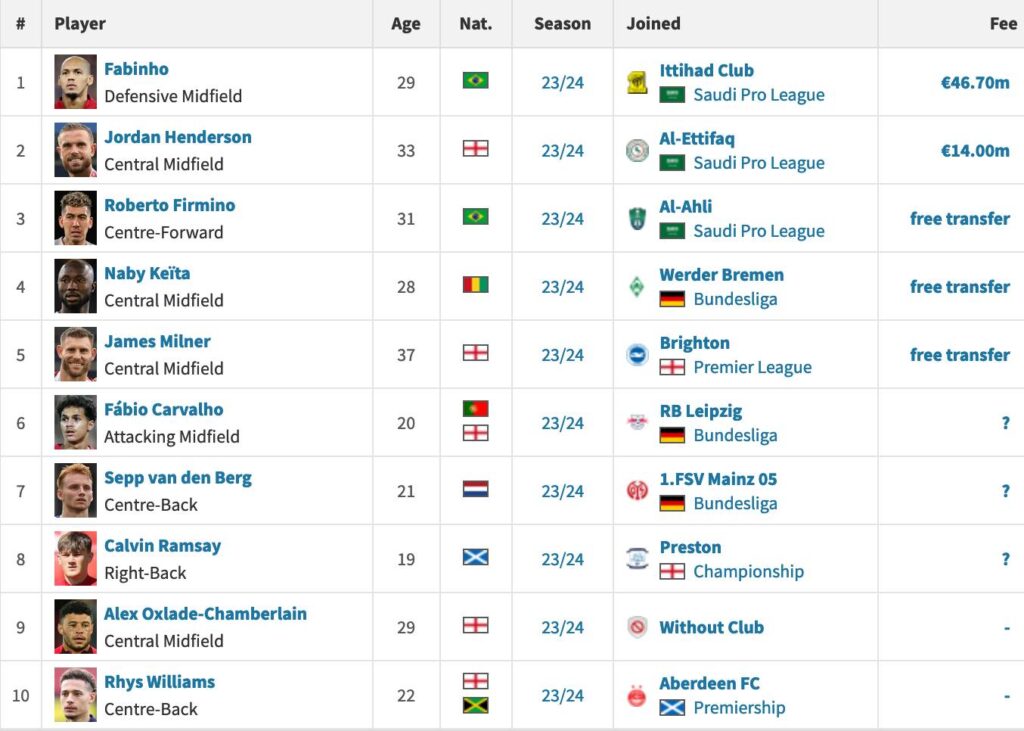This screenshot has width=1024, height=731.
Task: Click the Brighton club crest icon
Action: click(x=637, y=355)
